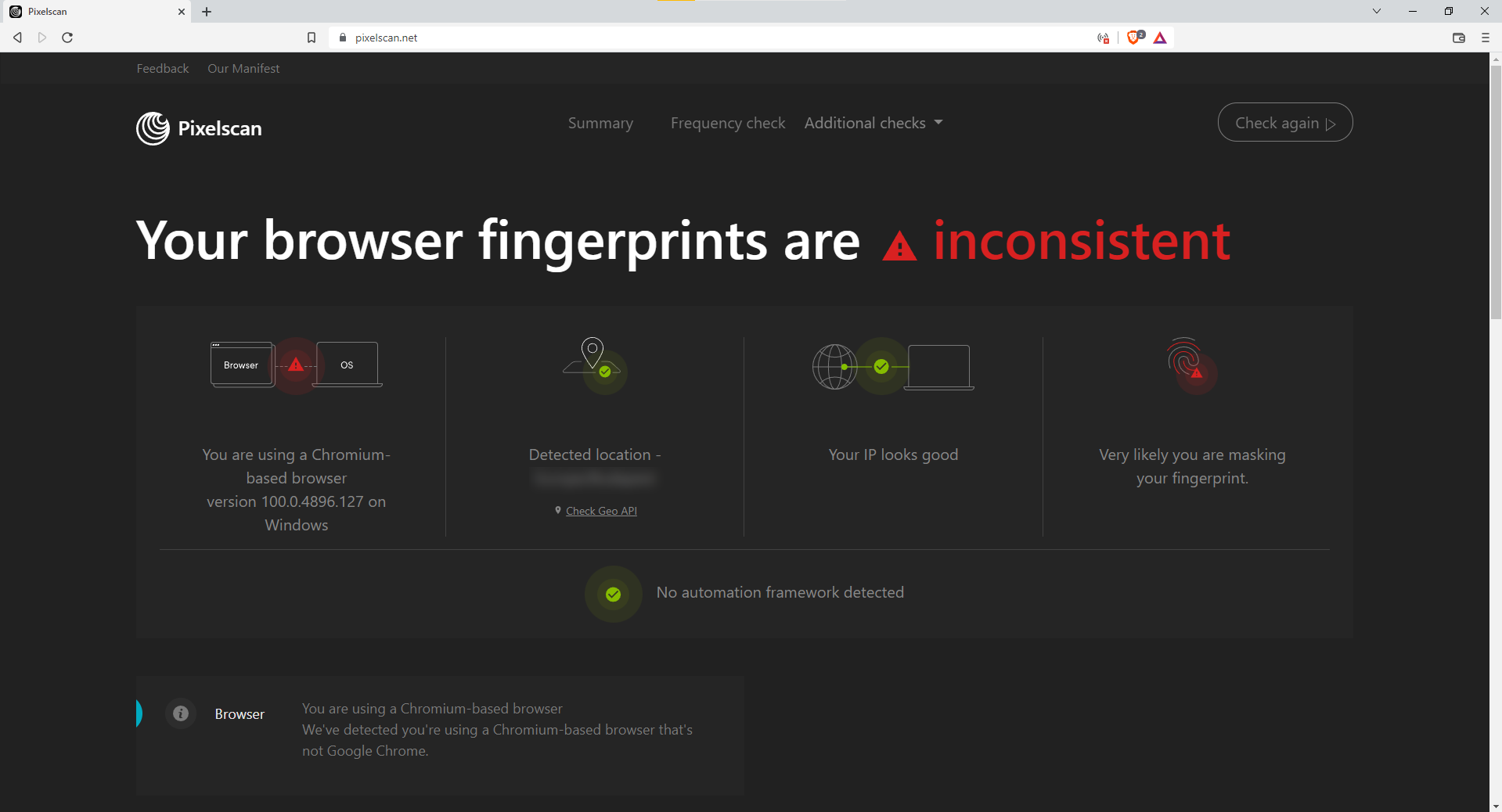Click the scrollbar down arrow
The width and height of the screenshot is (1502, 812).
coord(1496,806)
